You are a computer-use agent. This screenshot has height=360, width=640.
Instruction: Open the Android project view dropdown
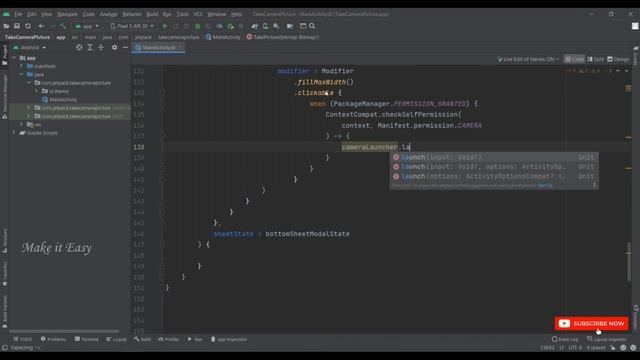click(30, 47)
